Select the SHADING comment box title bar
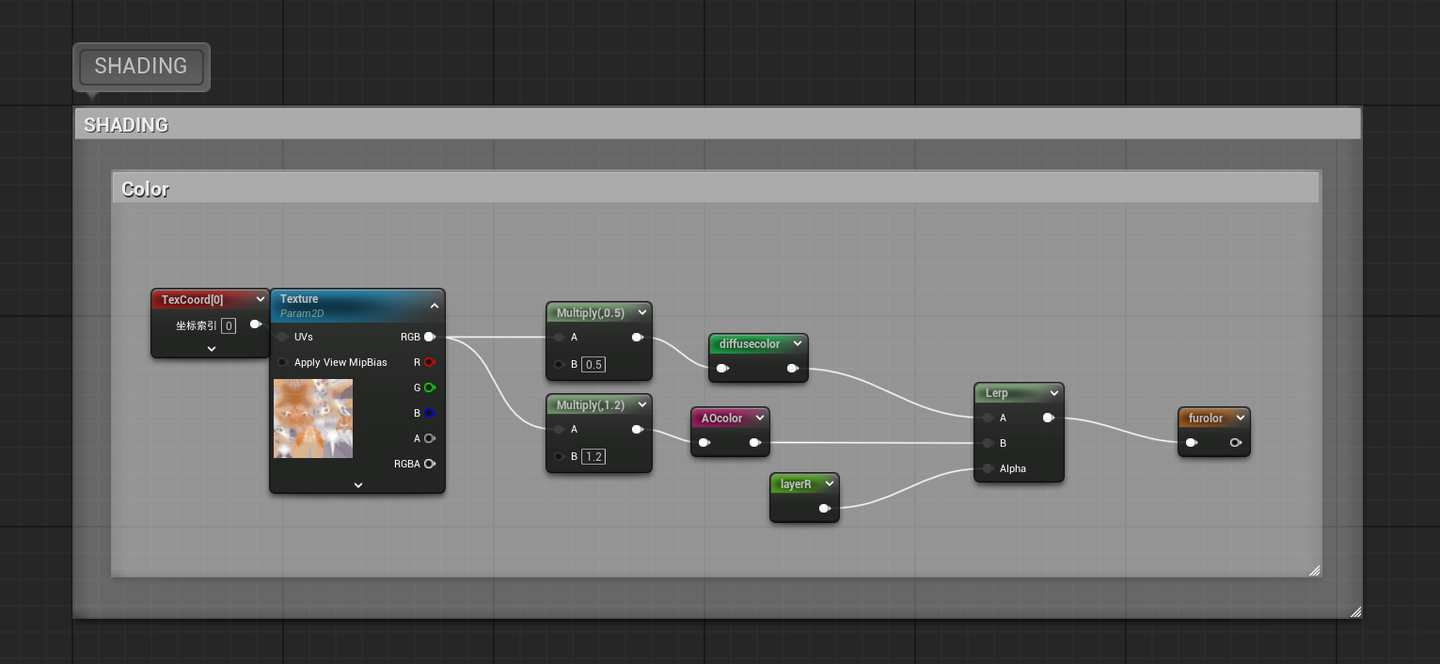This screenshot has height=664, width=1440. (718, 124)
